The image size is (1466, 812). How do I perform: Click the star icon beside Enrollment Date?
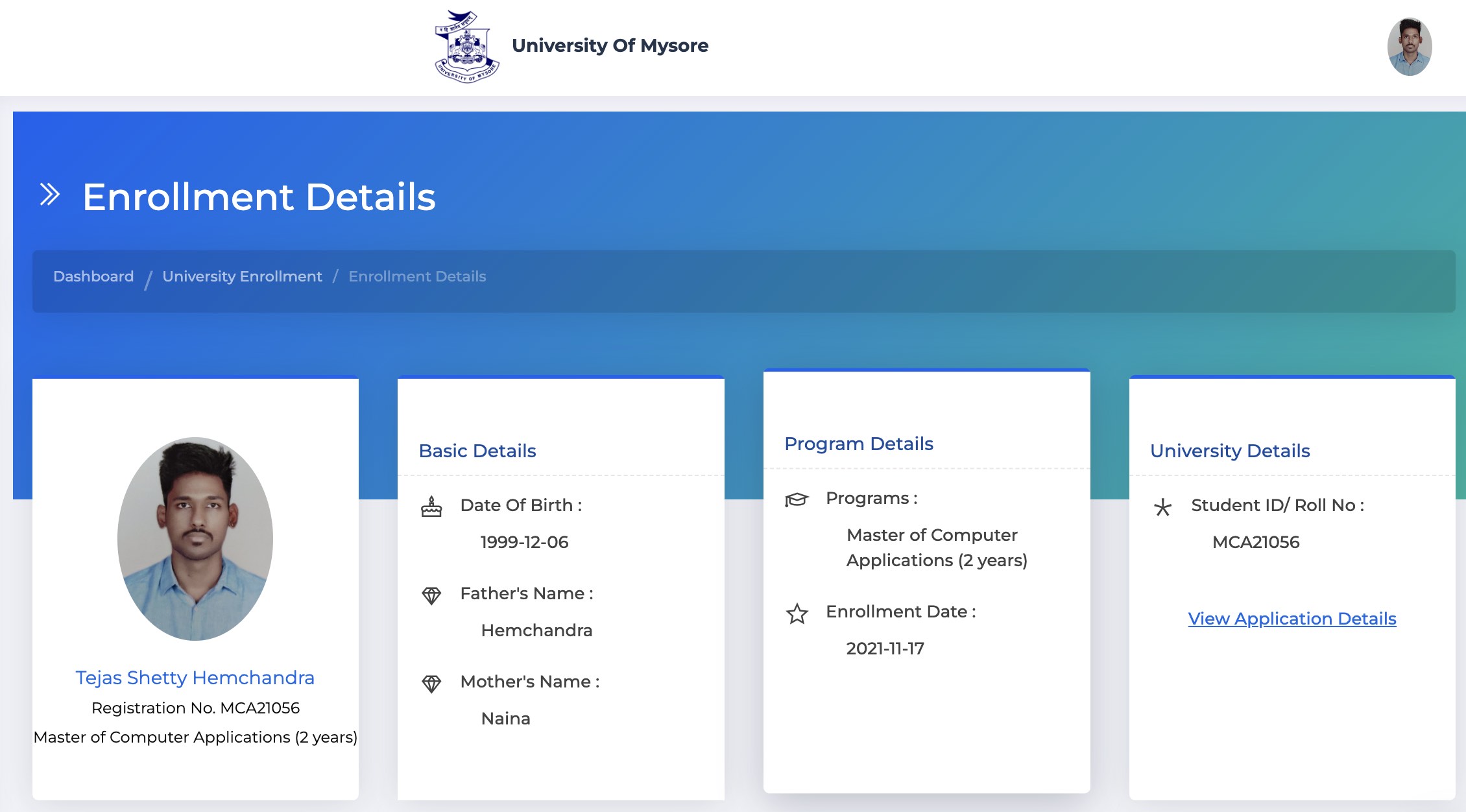[797, 613]
